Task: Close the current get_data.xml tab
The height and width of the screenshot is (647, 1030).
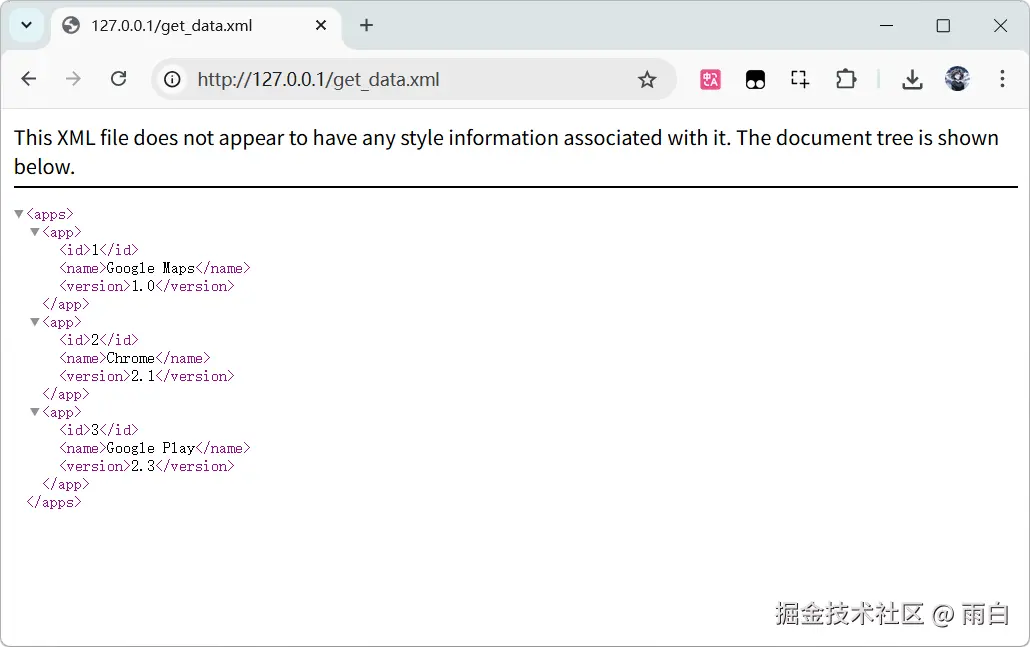Action: pyautogui.click(x=320, y=25)
